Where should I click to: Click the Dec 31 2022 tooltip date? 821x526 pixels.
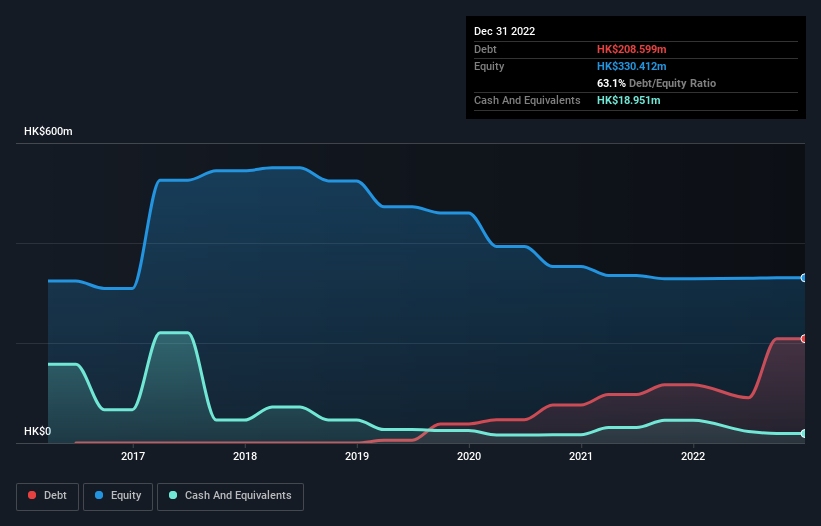click(x=505, y=31)
